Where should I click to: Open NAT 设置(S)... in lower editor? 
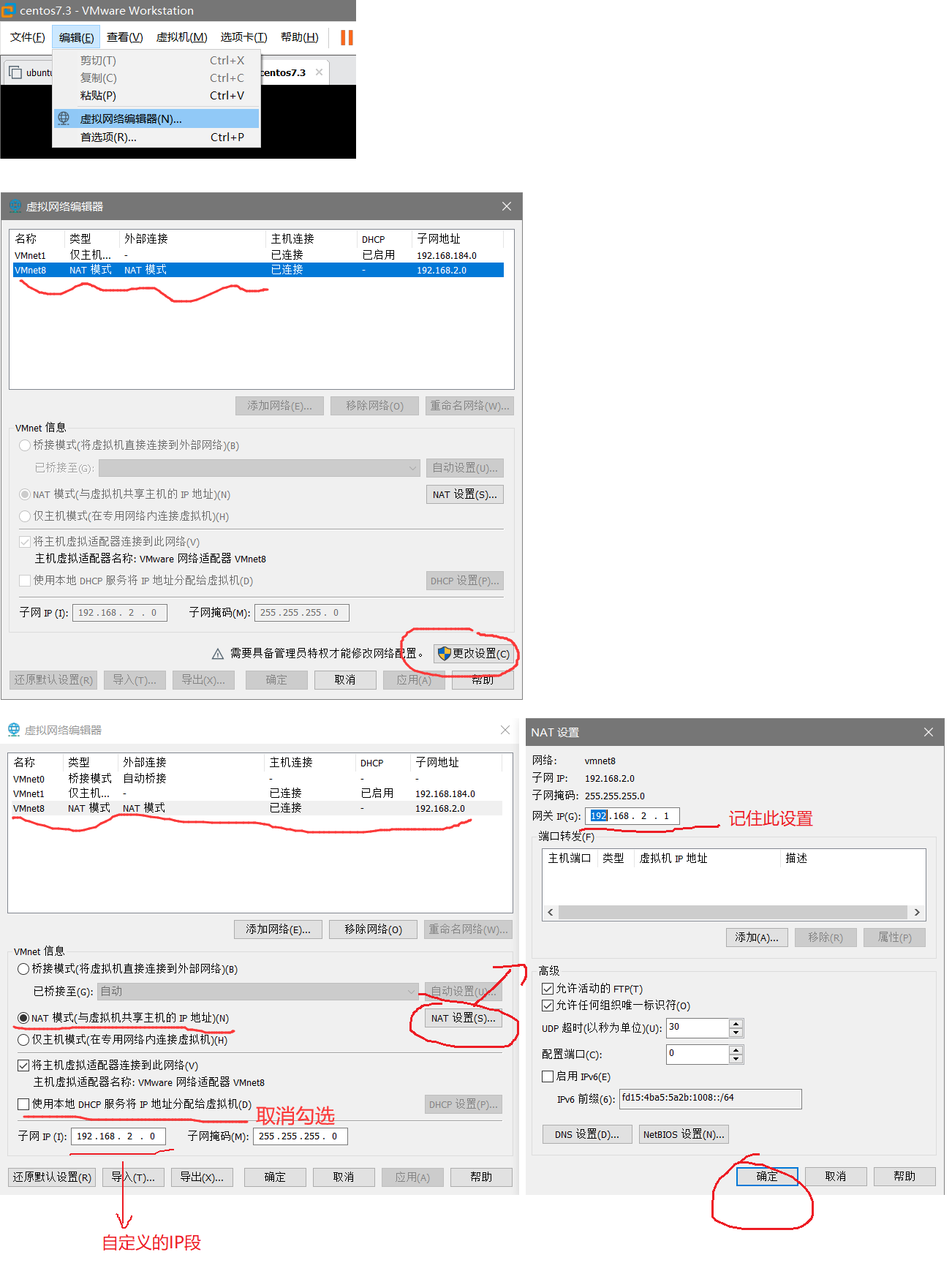(x=463, y=1018)
